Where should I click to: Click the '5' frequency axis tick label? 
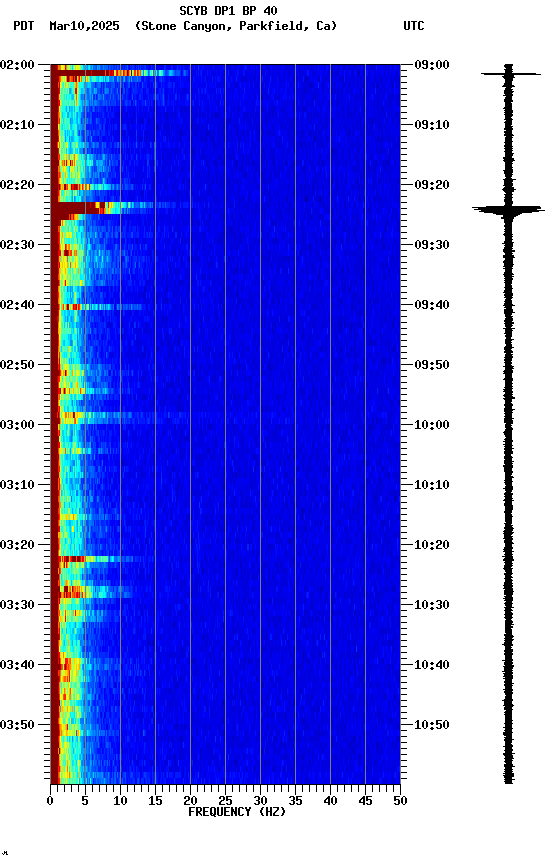85,801
